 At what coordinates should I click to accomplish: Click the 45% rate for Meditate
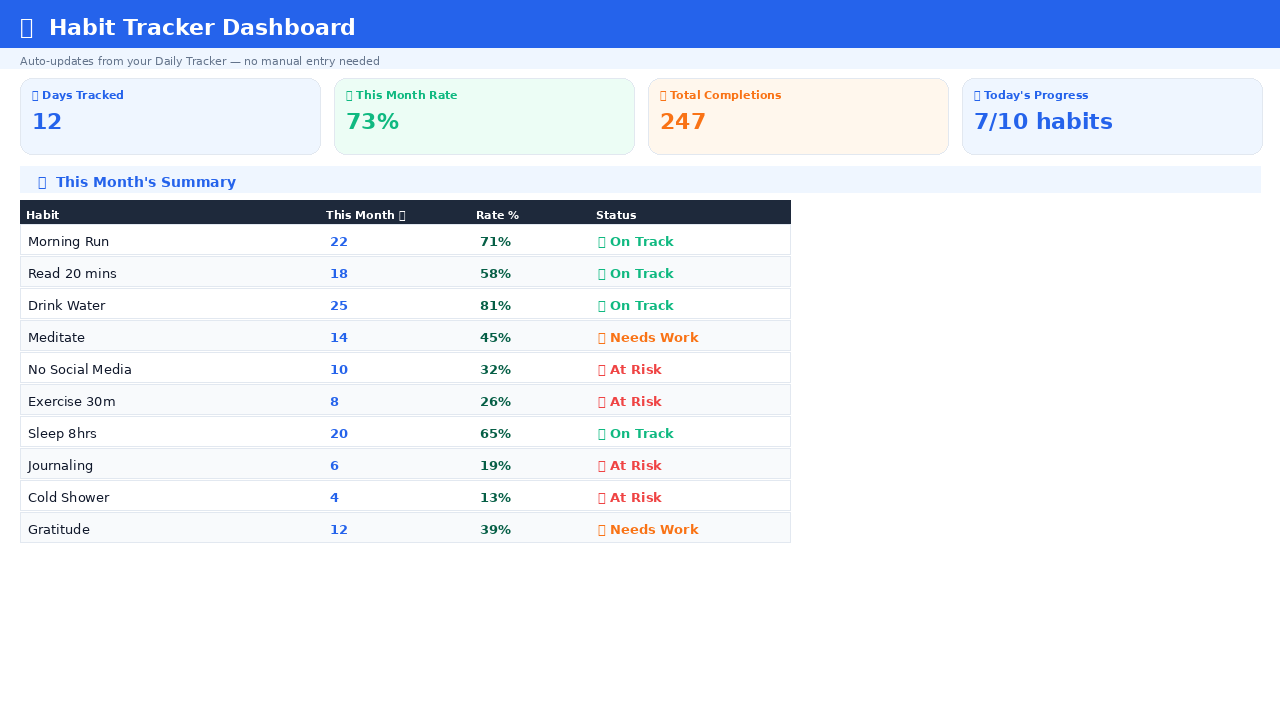495,338
